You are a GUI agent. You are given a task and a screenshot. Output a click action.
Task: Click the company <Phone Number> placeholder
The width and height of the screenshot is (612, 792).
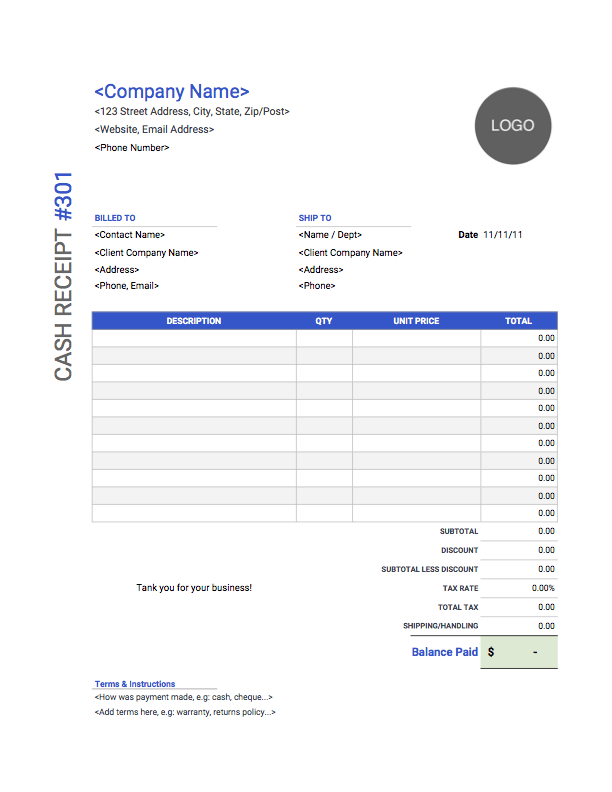132,147
